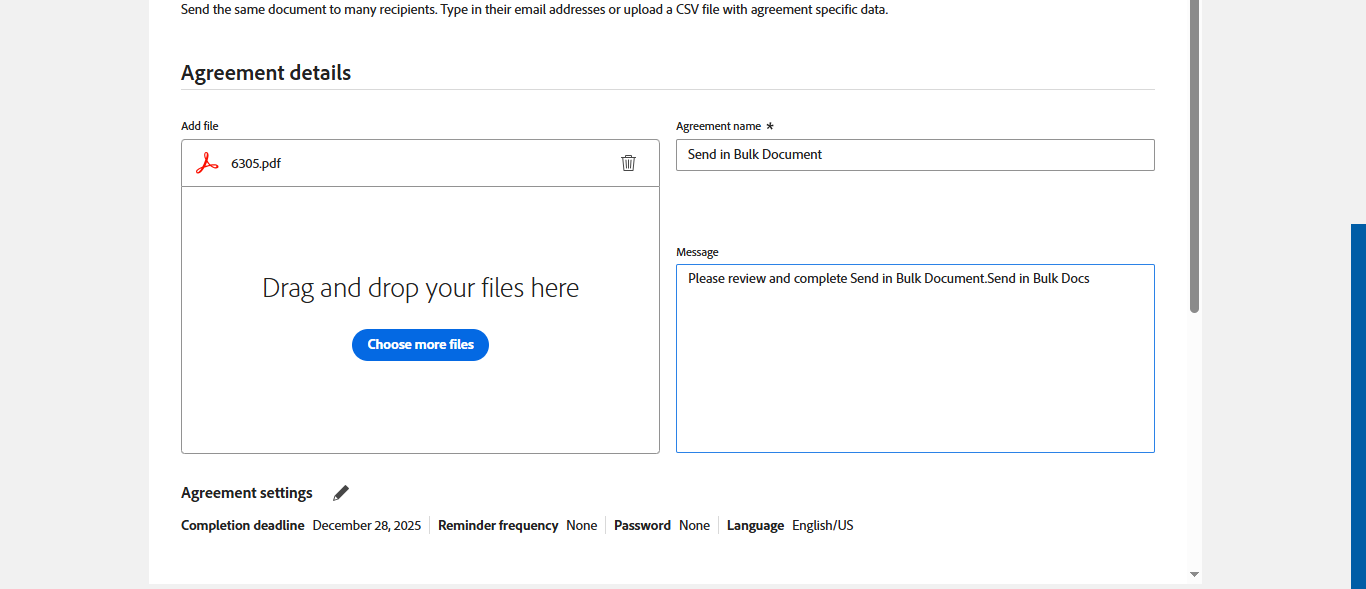1366x589 pixels.
Task: Click the Choose more files button
Action: (x=420, y=345)
